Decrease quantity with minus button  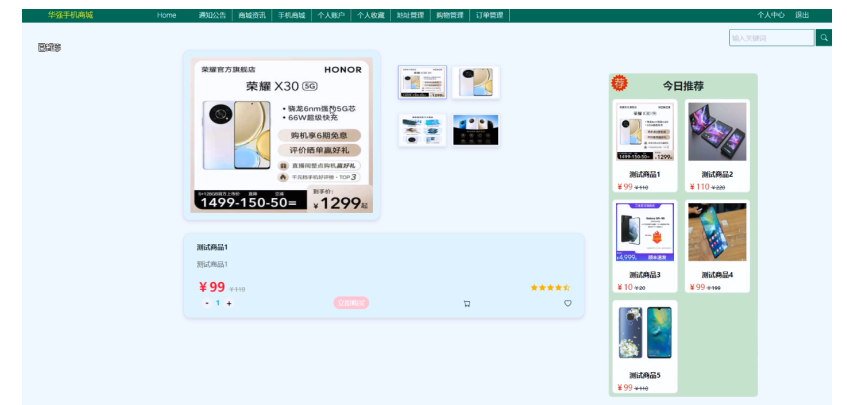click(x=207, y=303)
